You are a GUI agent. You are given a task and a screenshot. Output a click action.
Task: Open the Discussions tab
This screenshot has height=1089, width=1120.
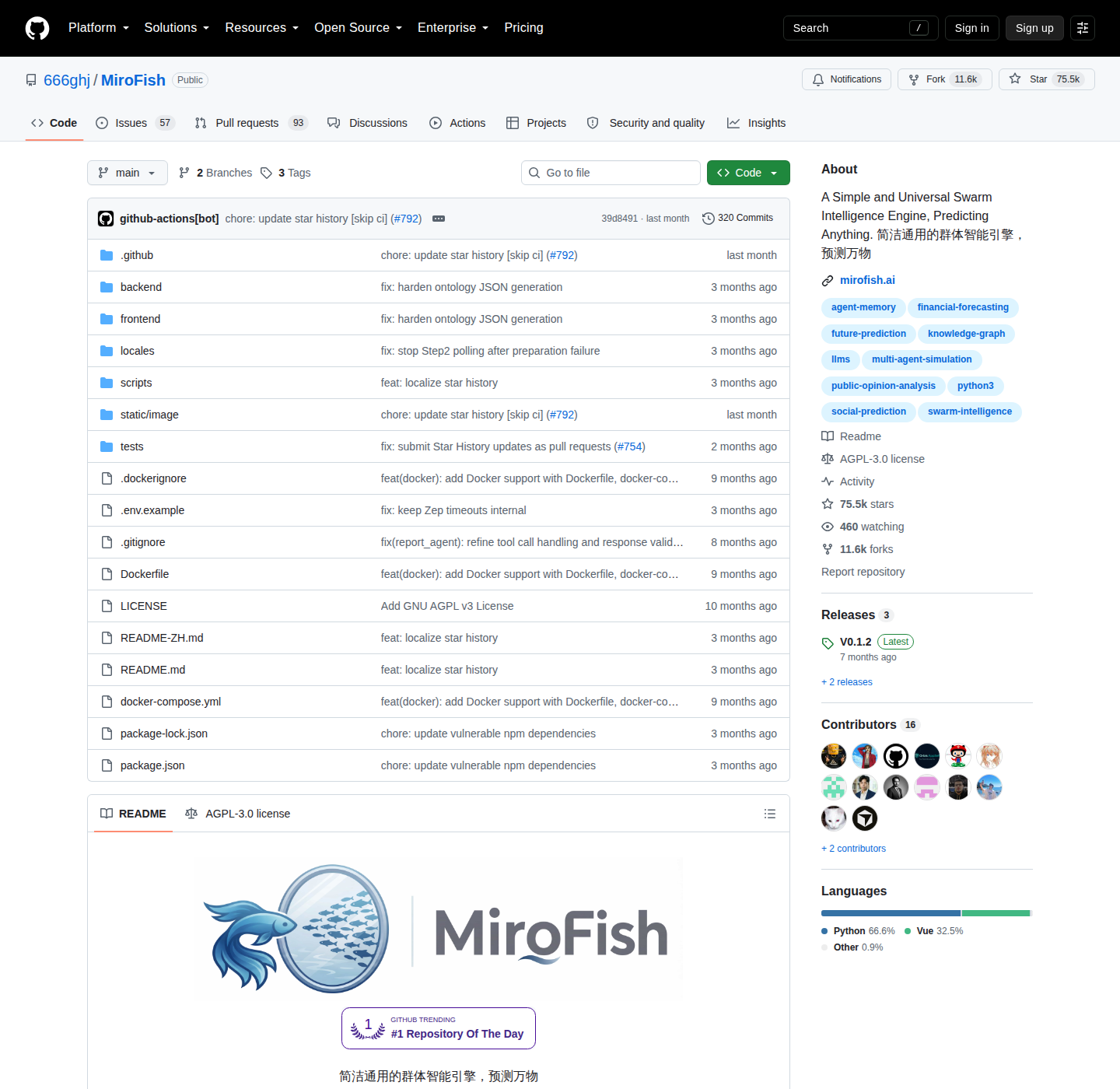[x=367, y=123]
